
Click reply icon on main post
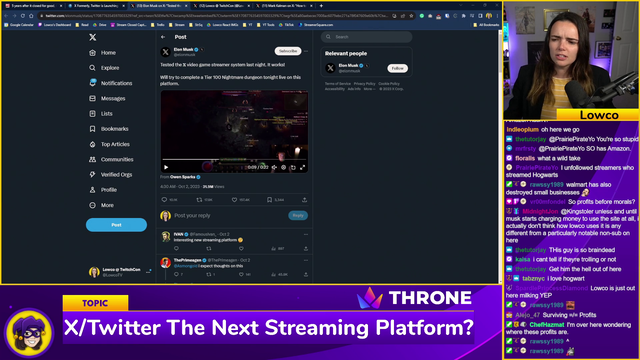pyautogui.click(x=164, y=200)
